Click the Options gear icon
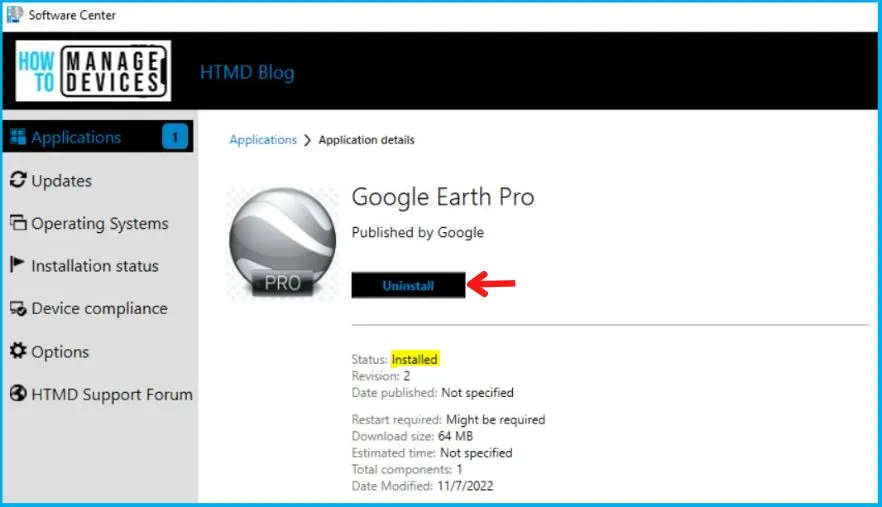The height and width of the screenshot is (507, 882). click(x=17, y=351)
